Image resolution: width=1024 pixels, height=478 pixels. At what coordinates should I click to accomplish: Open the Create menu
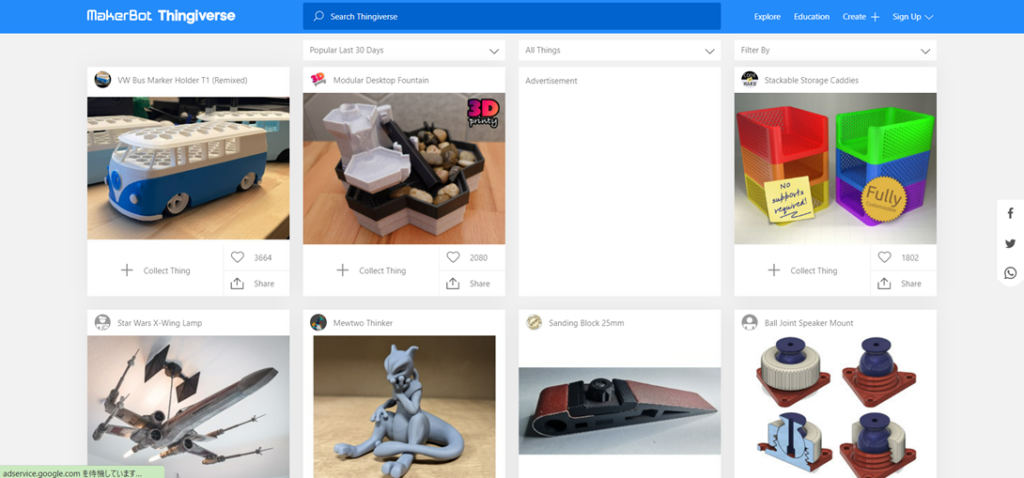coord(854,16)
